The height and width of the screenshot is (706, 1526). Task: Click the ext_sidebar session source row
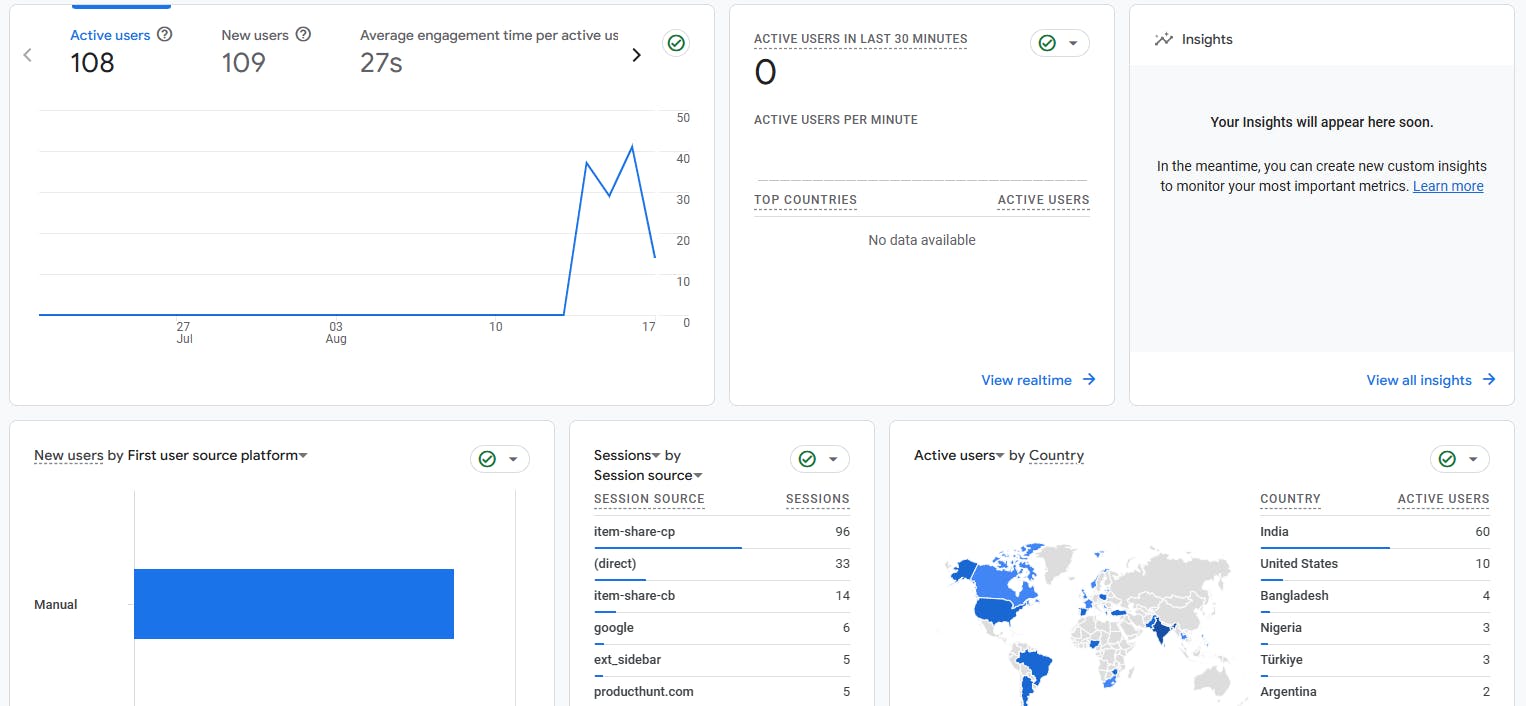(x=722, y=660)
